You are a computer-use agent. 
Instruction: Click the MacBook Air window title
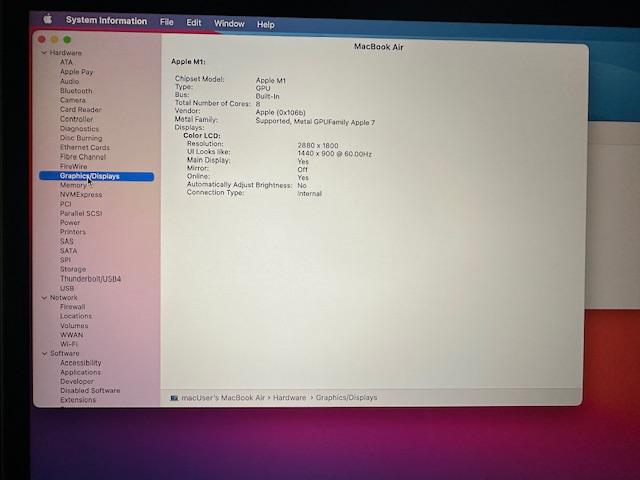point(378,47)
